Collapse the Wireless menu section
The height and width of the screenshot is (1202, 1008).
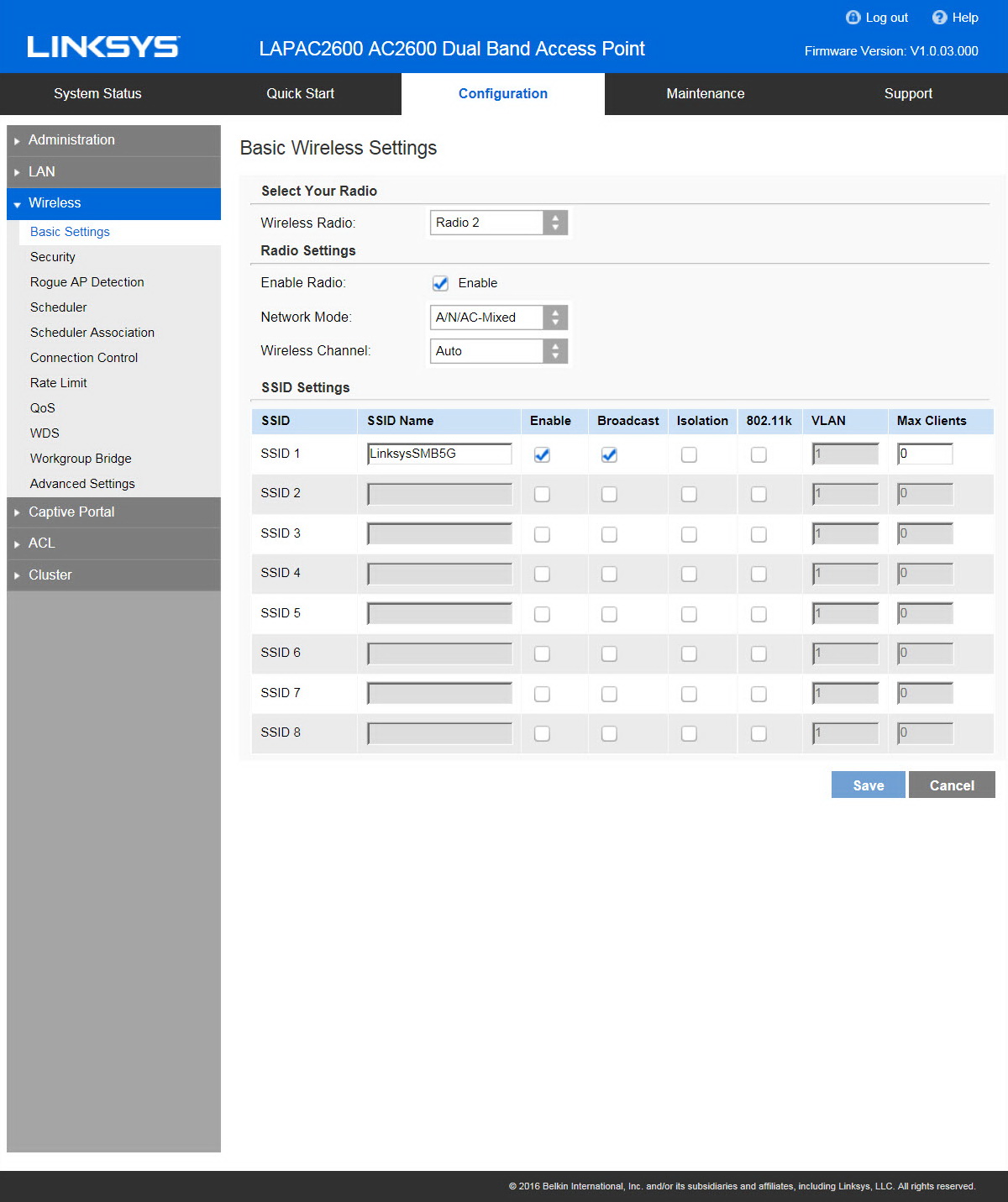[113, 203]
